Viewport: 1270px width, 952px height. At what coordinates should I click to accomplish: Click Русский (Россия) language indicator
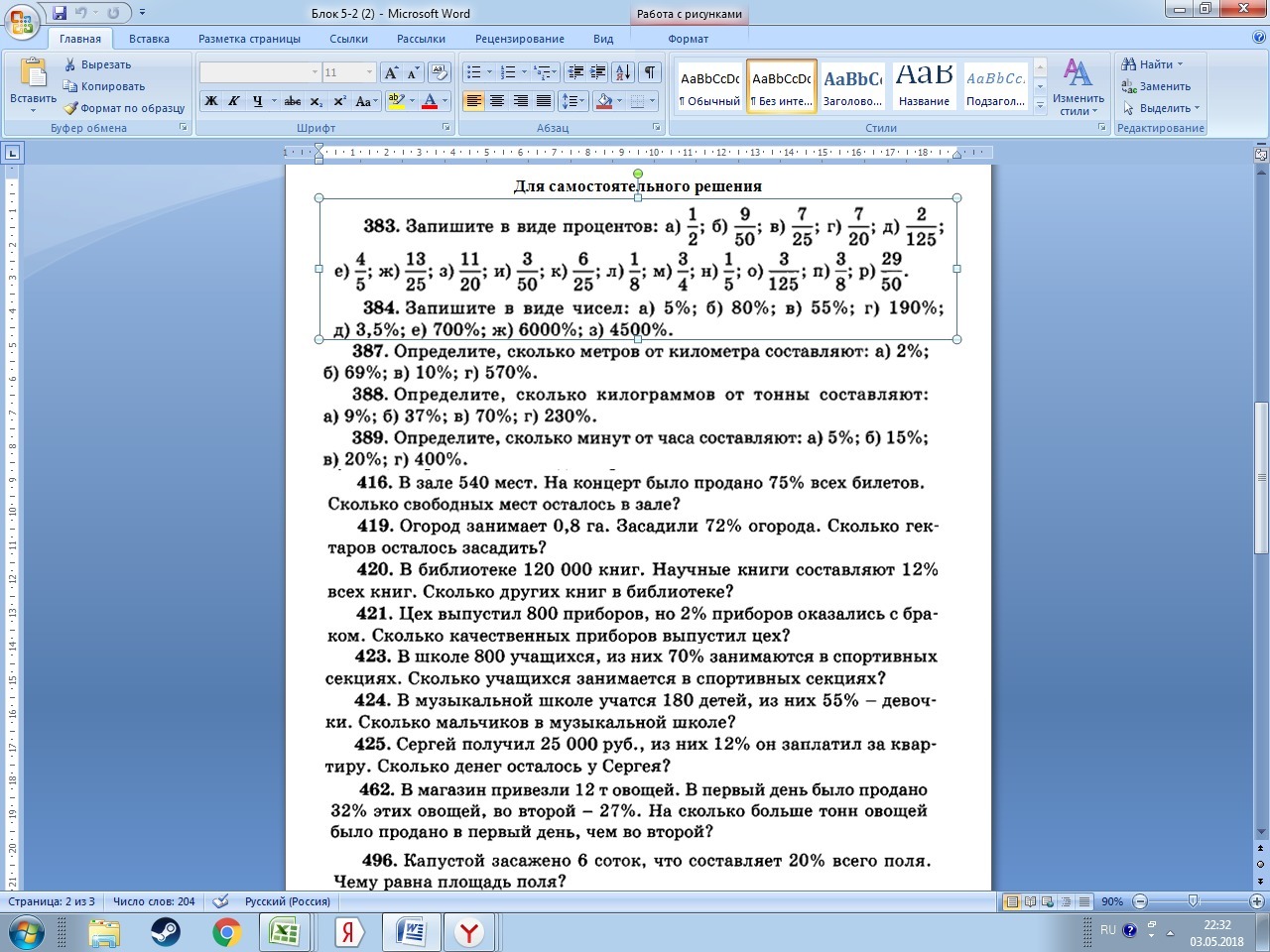click(288, 901)
